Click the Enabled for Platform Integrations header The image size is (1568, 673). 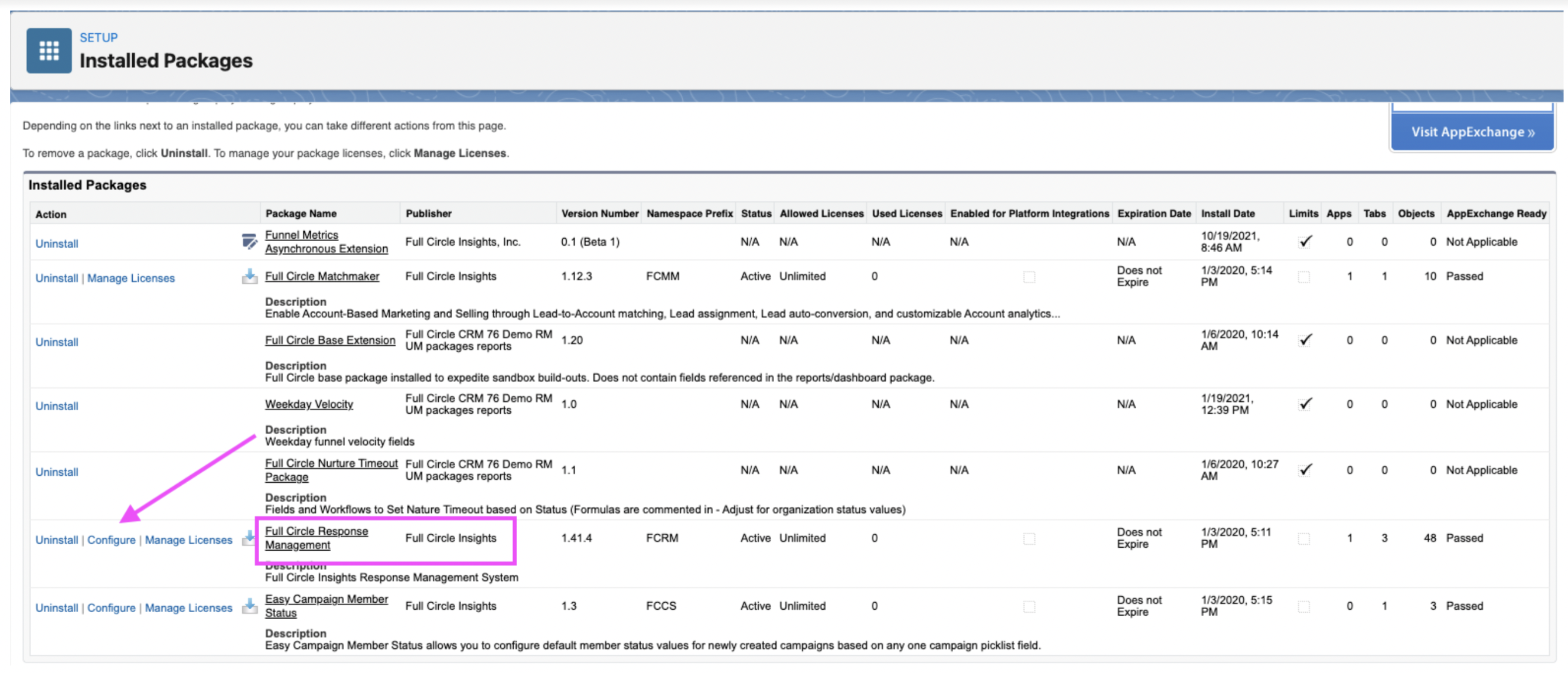[x=1030, y=214]
